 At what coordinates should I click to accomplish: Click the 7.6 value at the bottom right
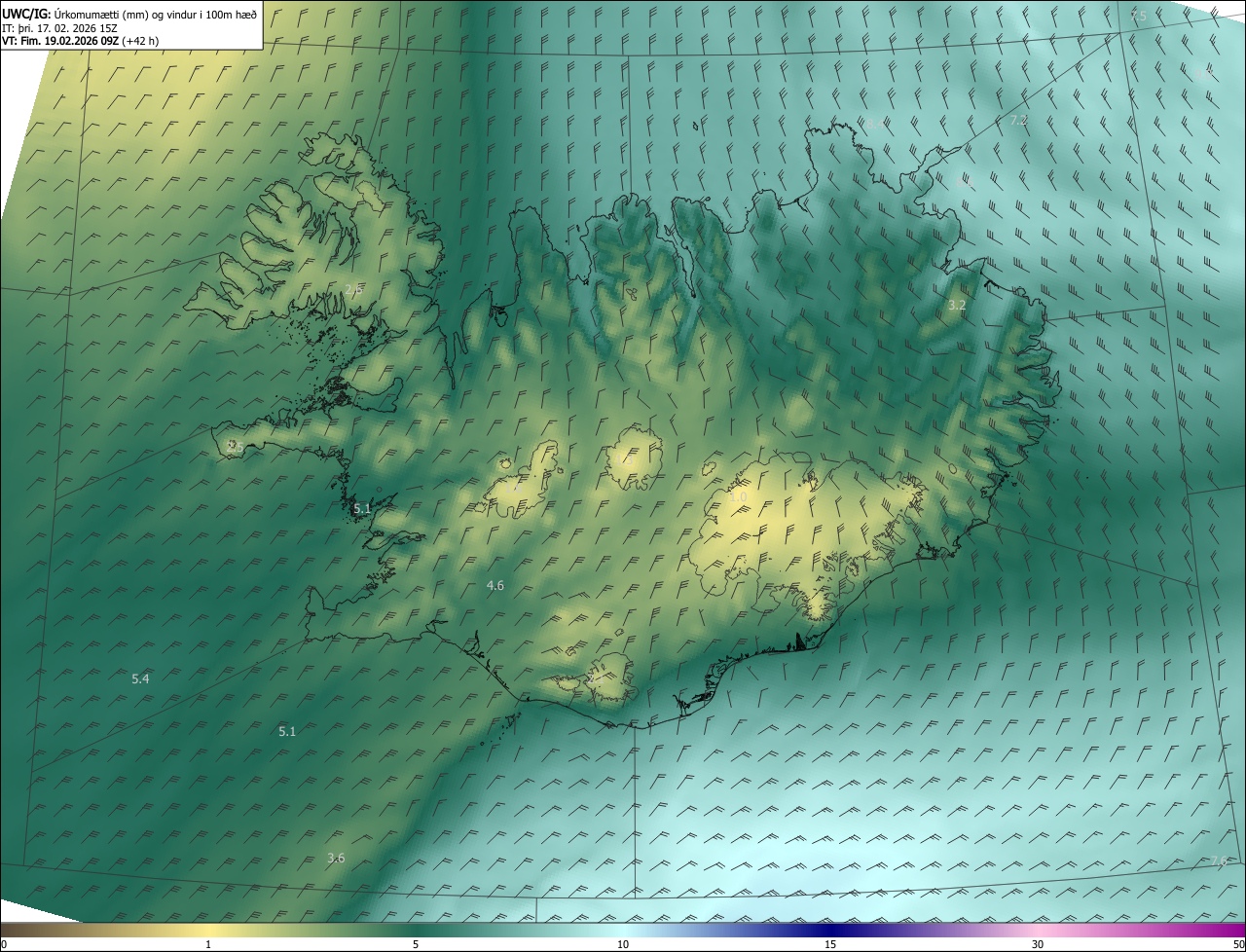[x=1219, y=860]
